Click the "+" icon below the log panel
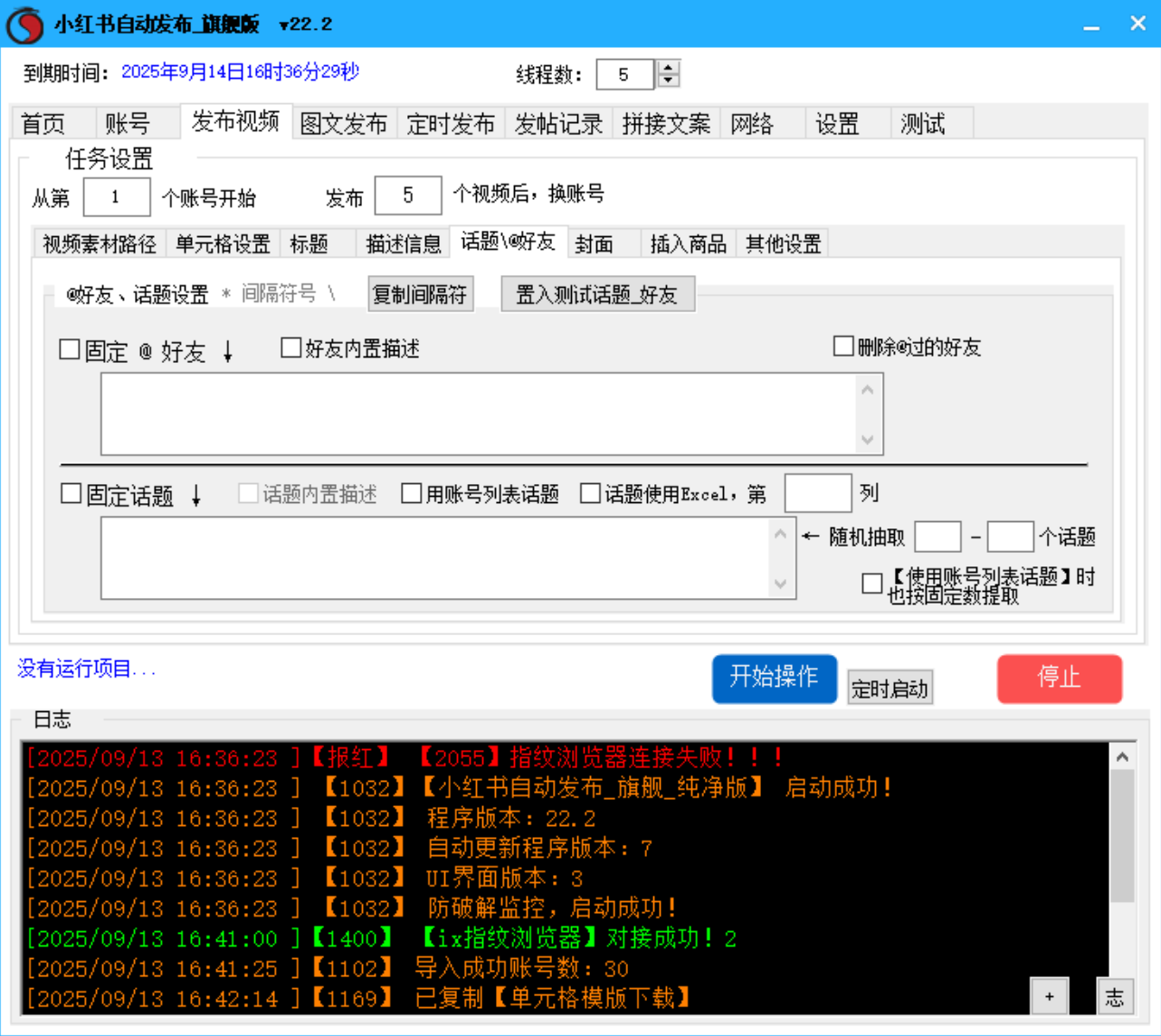This screenshot has height=1036, width=1161. tap(1050, 995)
